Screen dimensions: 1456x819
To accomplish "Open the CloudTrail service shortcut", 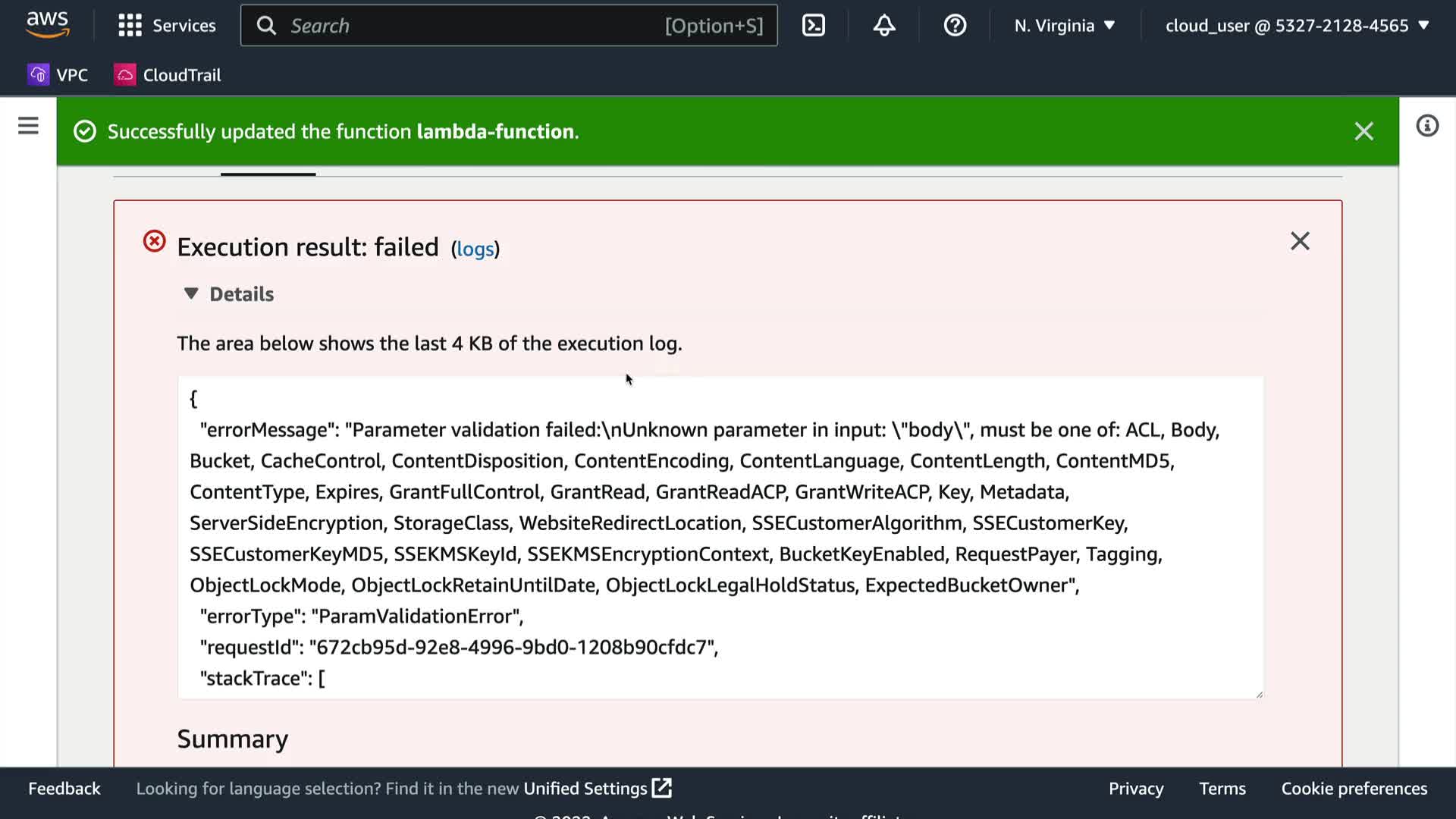I will point(168,75).
